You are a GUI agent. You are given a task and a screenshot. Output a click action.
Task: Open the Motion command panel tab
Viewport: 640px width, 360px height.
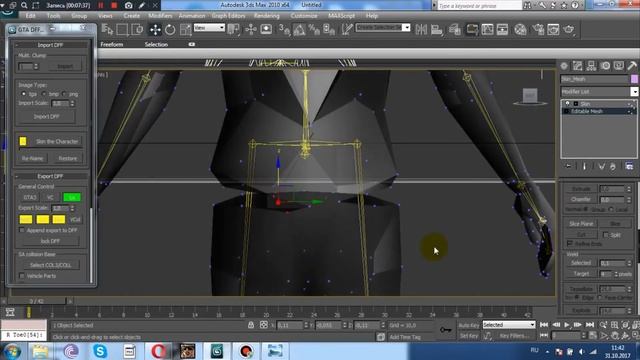[605, 66]
